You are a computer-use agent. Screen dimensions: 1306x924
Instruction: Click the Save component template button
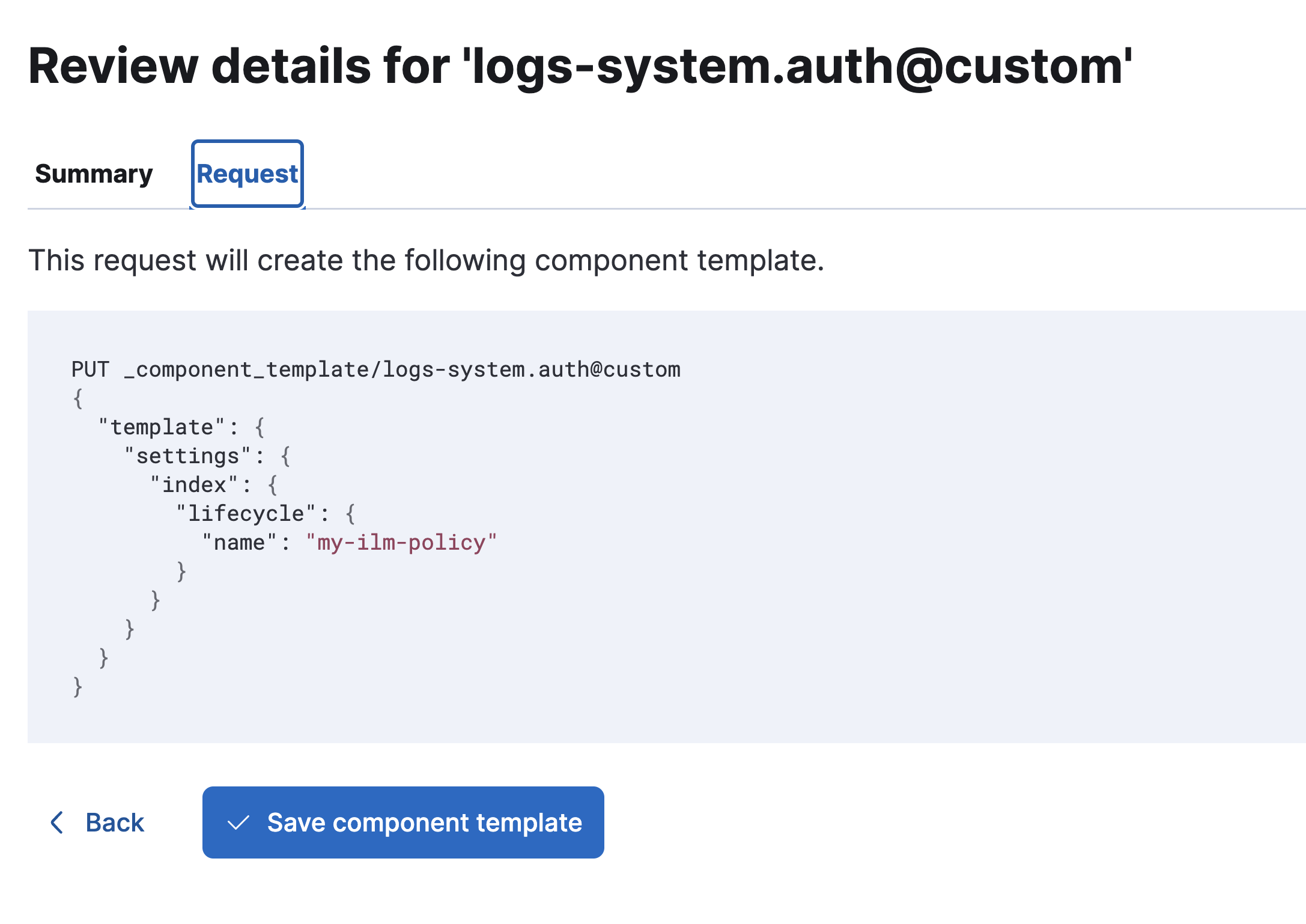[x=402, y=823]
